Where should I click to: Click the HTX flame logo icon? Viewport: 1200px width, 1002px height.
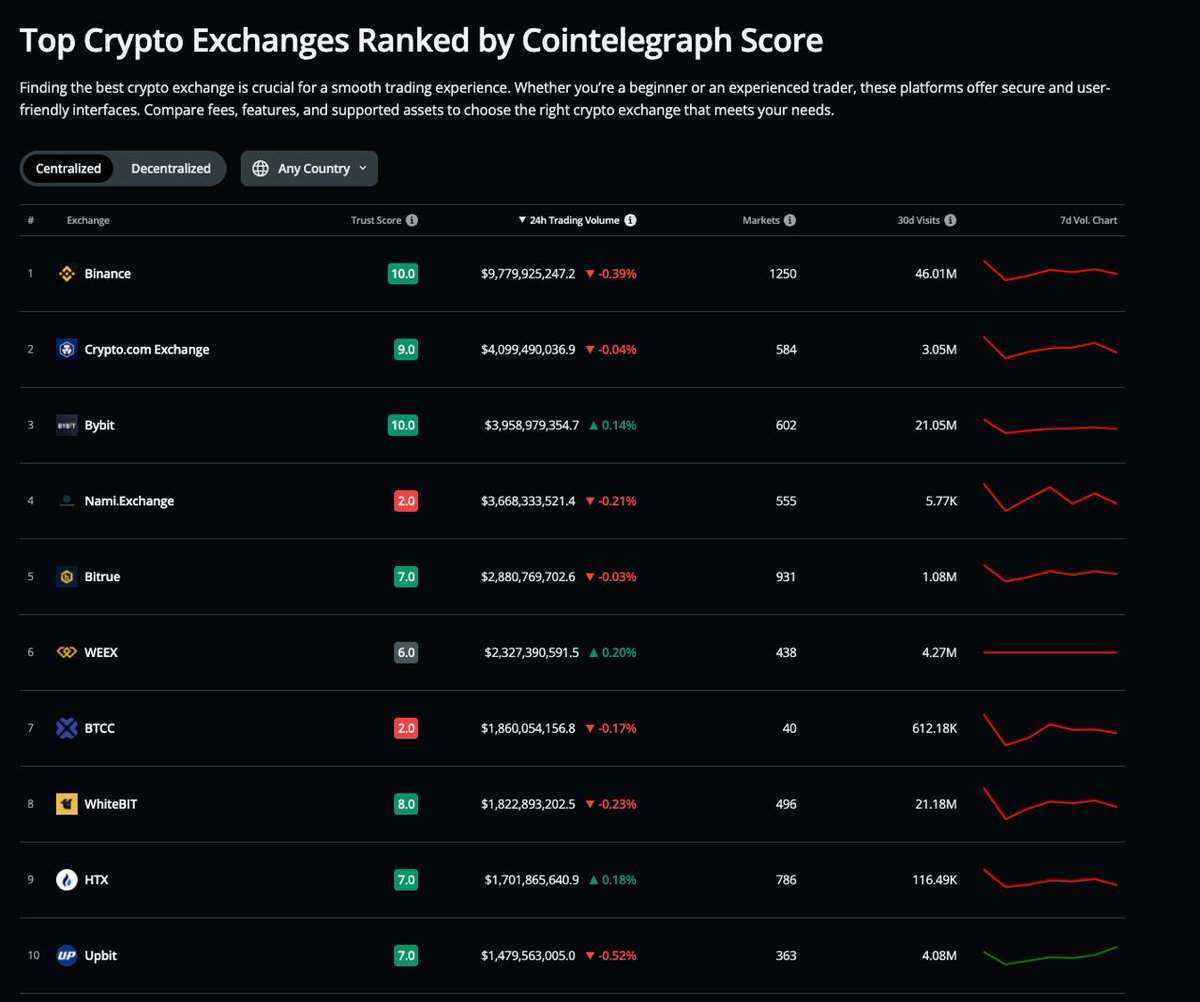pos(68,880)
